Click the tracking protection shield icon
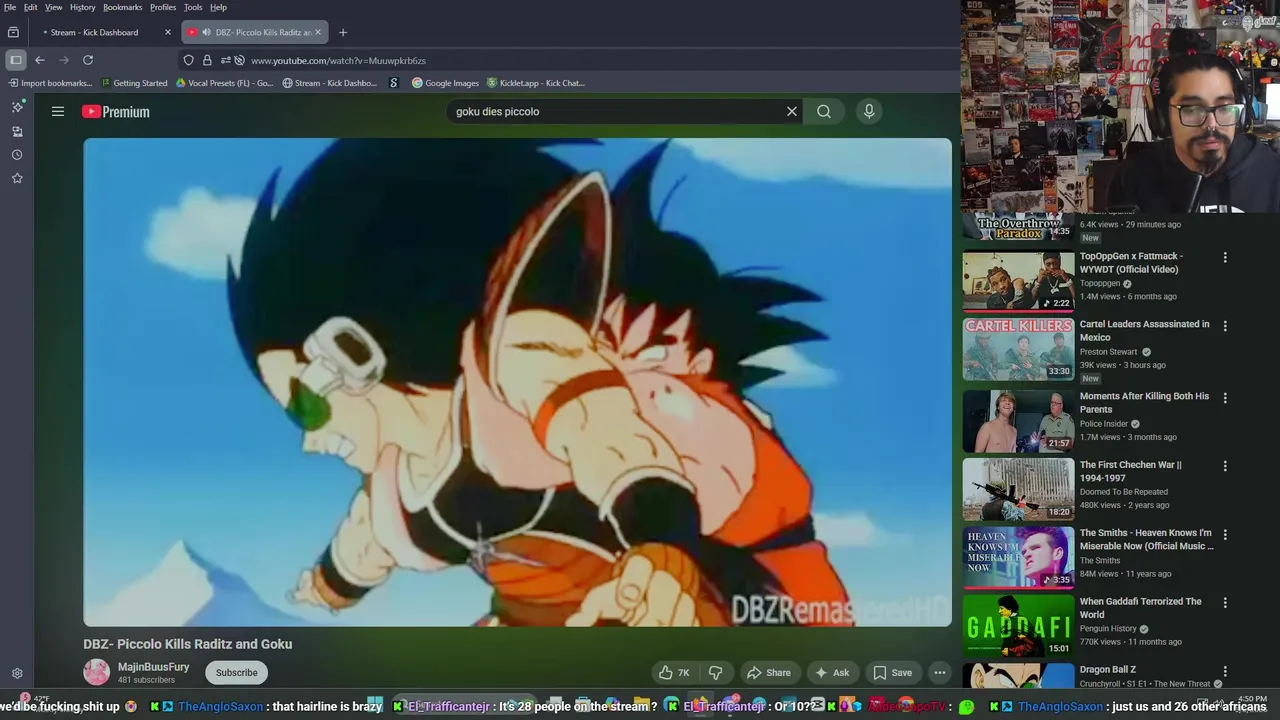This screenshot has height=720, width=1280. 189,60
